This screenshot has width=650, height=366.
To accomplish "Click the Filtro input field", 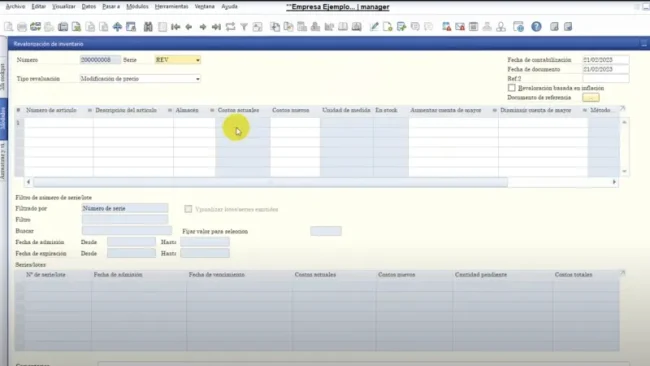I will (125, 219).
